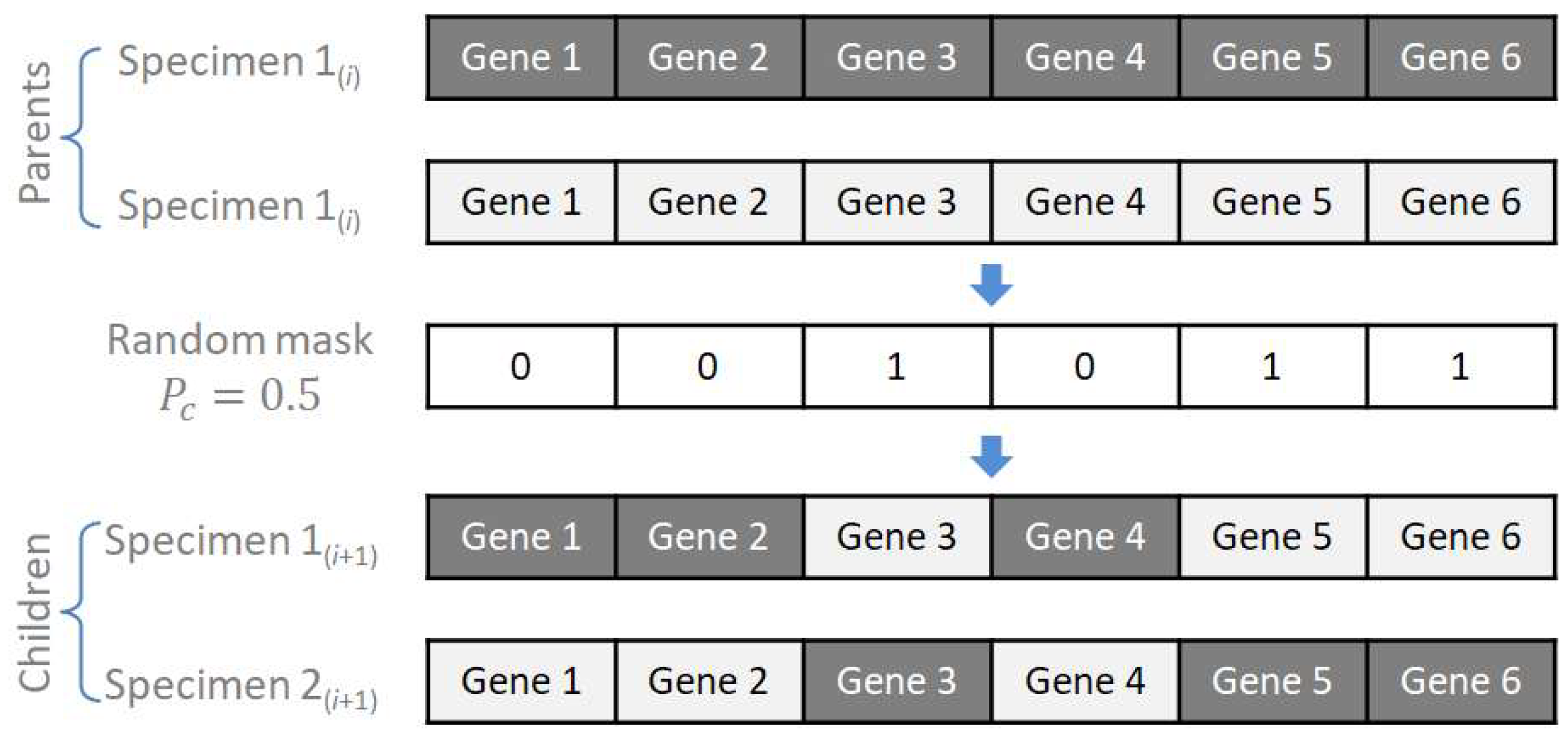1568x738 pixels.
Task: Click the mask cell under parent Gene 3
Action: pyautogui.click(x=896, y=366)
